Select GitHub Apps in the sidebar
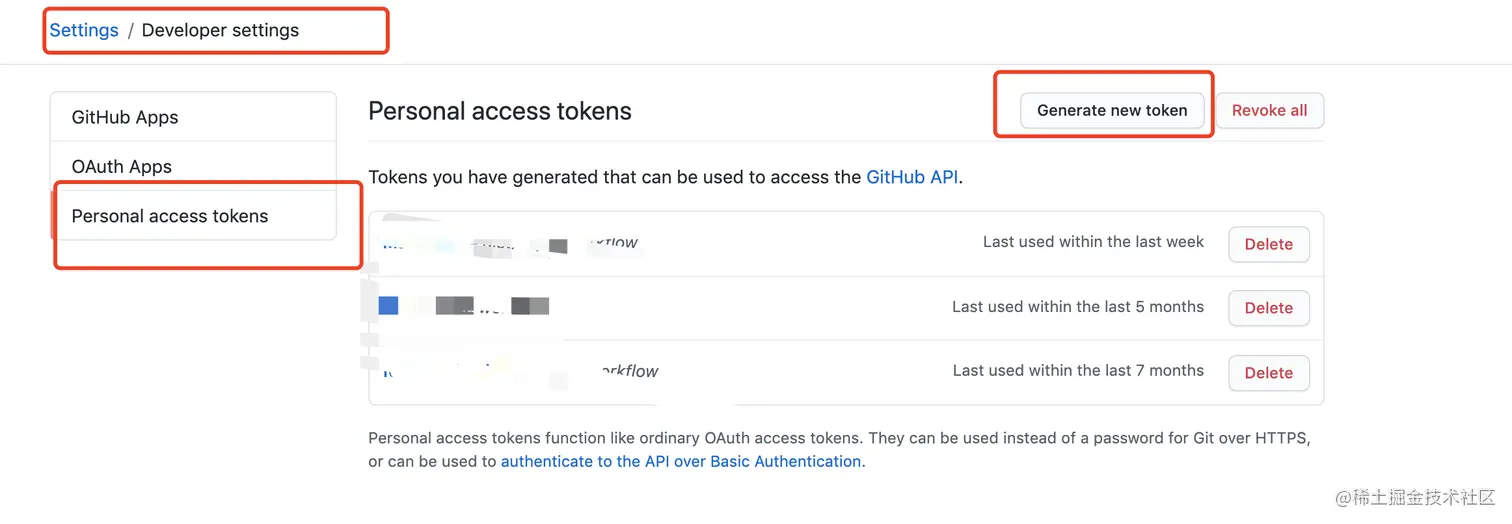This screenshot has width=1512, height=524. (125, 117)
